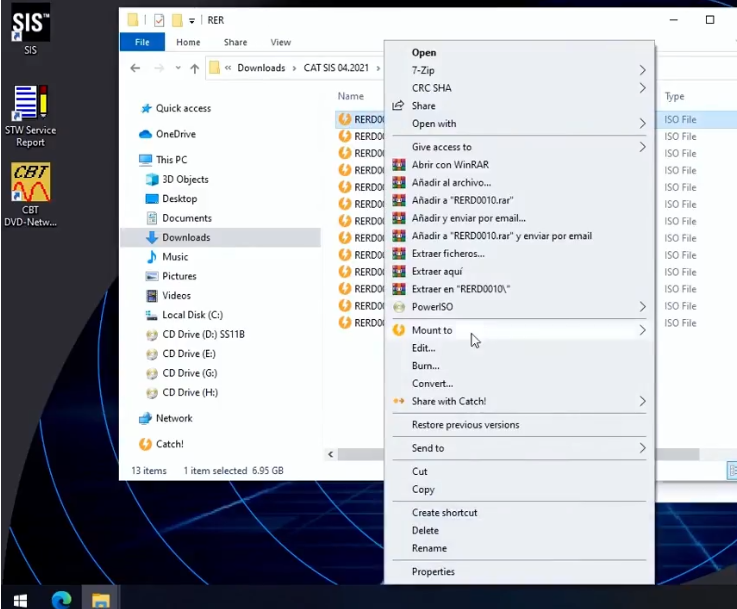Open the Home ribbon tab

click(188, 42)
